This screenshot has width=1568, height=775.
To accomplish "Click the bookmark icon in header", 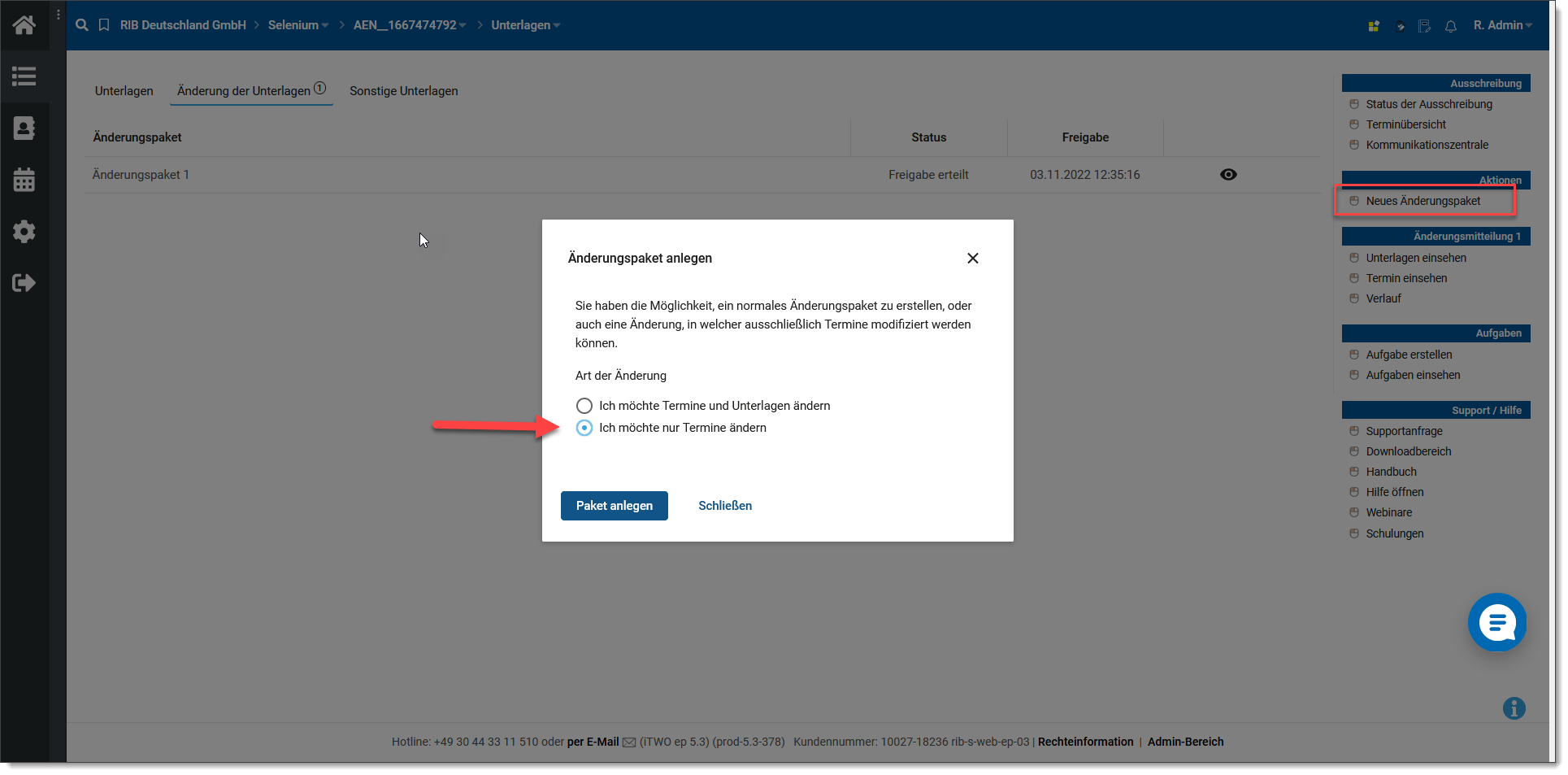I will click(104, 25).
